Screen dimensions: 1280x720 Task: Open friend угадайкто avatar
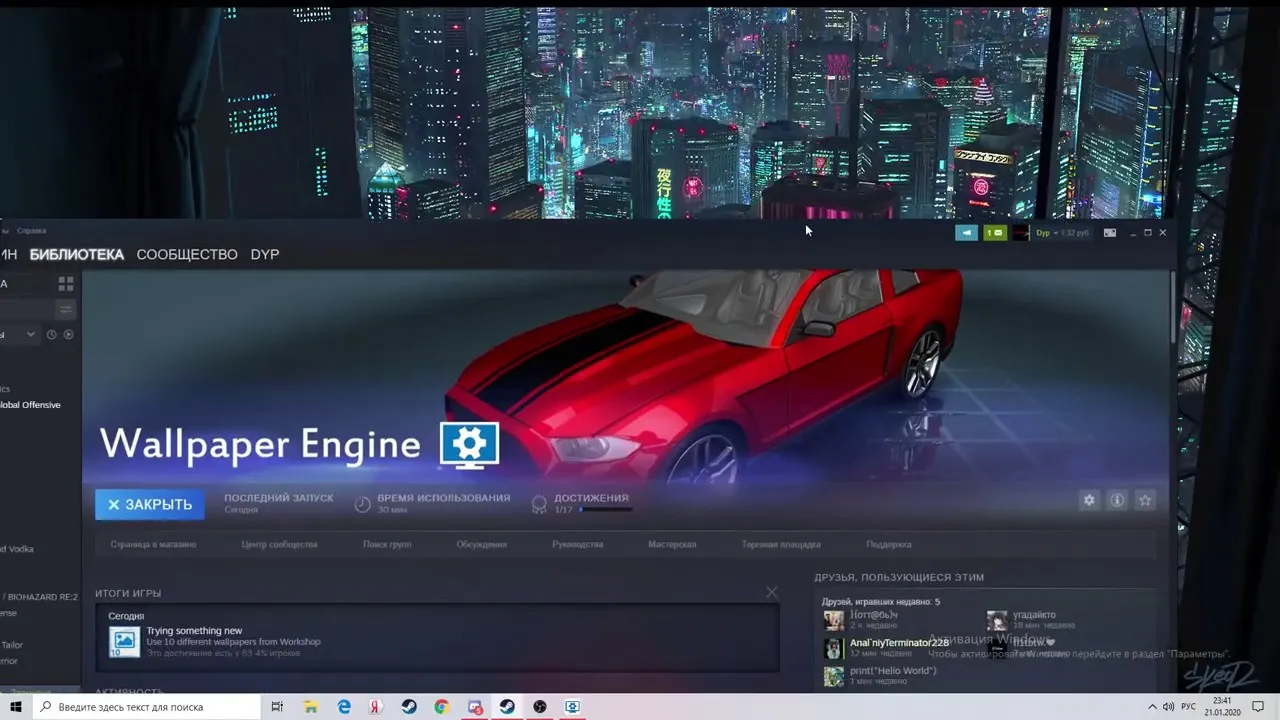click(x=997, y=620)
